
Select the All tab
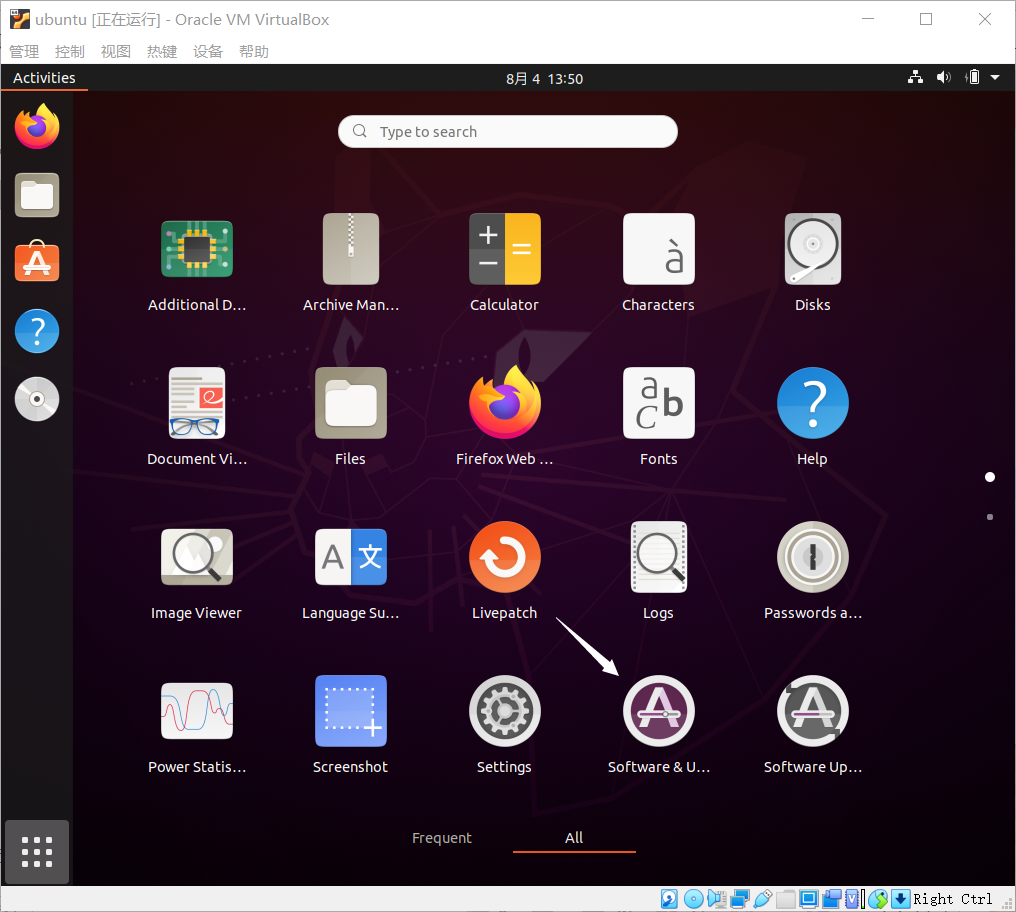574,838
